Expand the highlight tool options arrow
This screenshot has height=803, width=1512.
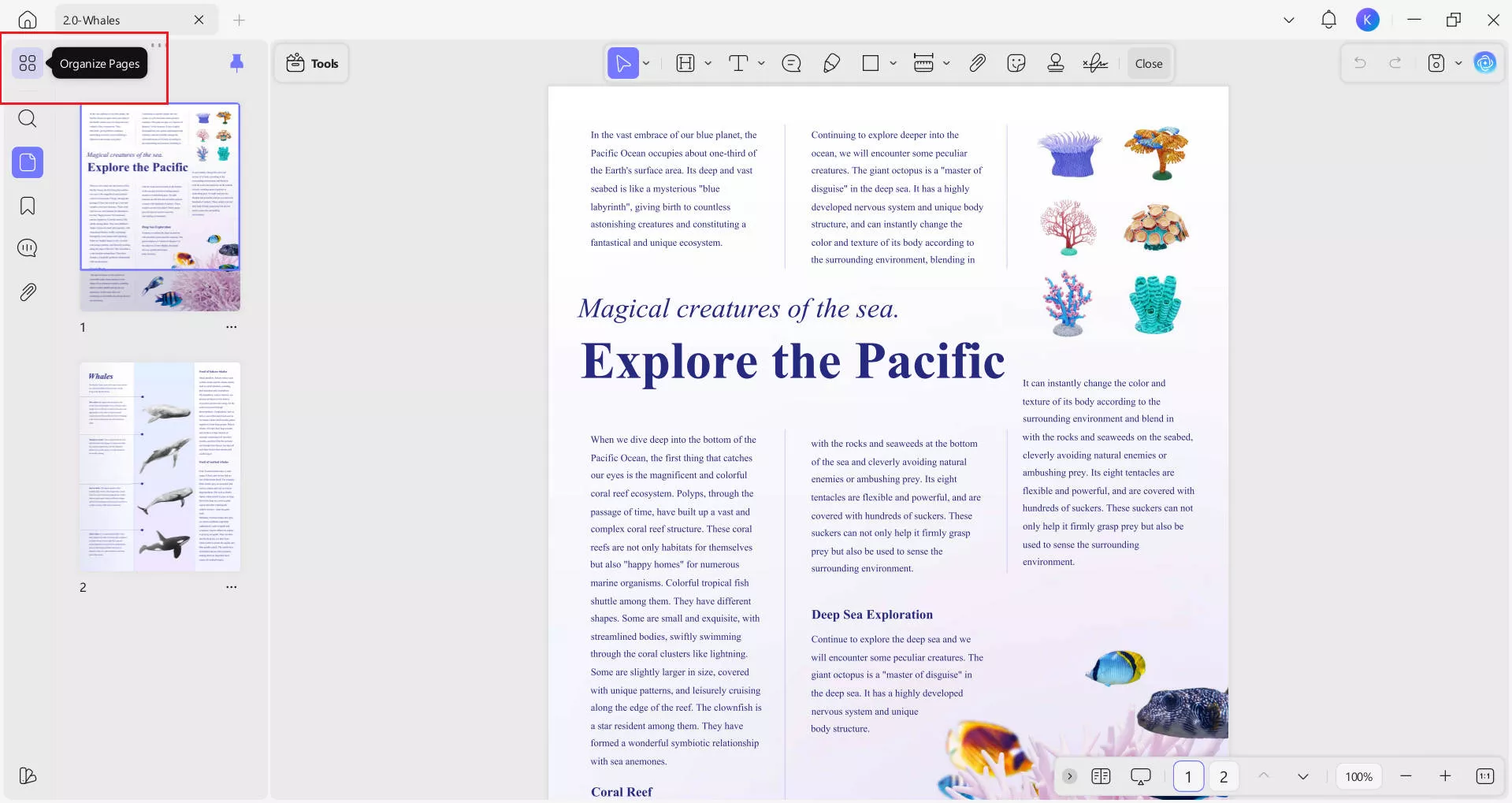tap(708, 63)
